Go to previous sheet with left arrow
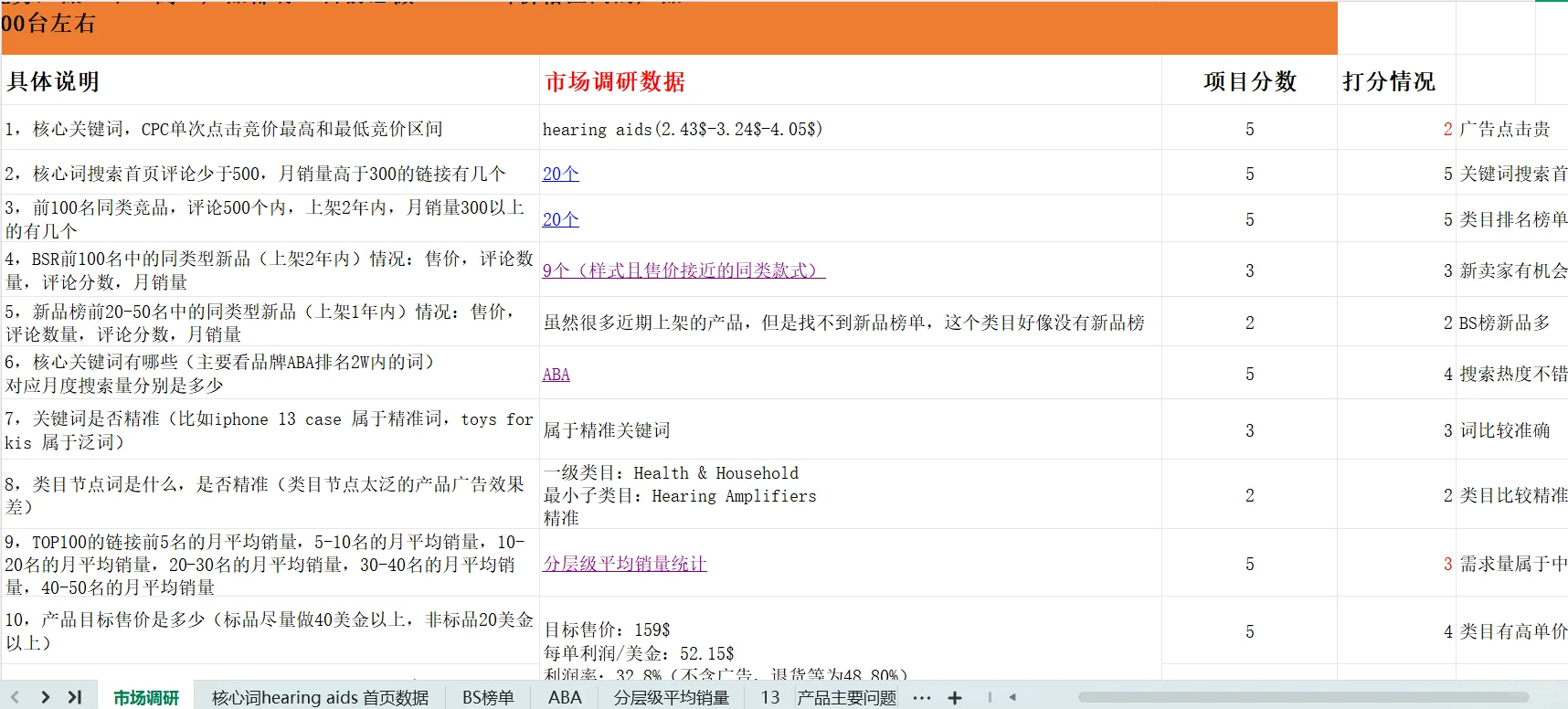 coord(15,697)
